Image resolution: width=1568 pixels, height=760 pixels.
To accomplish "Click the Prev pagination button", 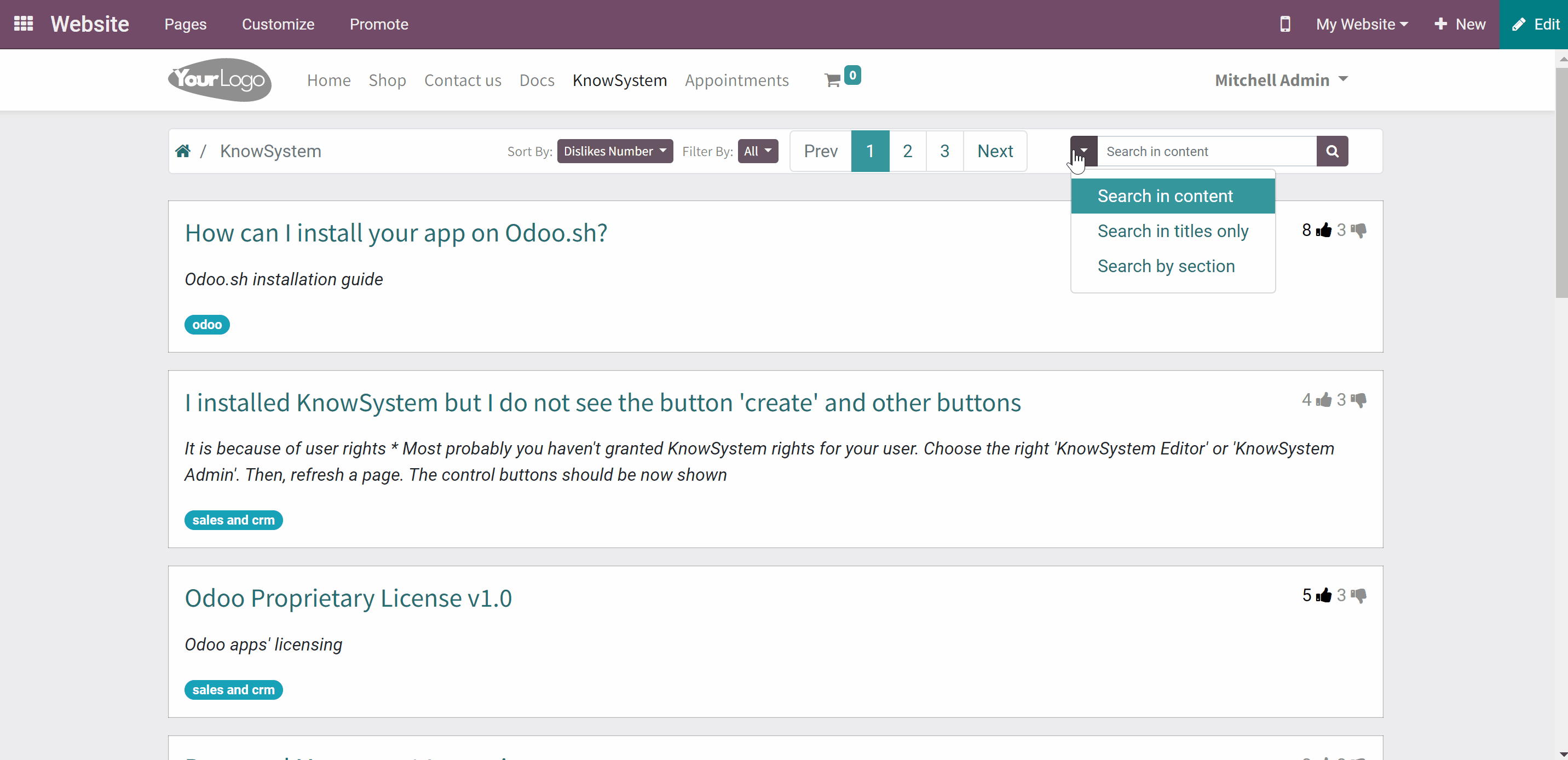I will coord(821,151).
